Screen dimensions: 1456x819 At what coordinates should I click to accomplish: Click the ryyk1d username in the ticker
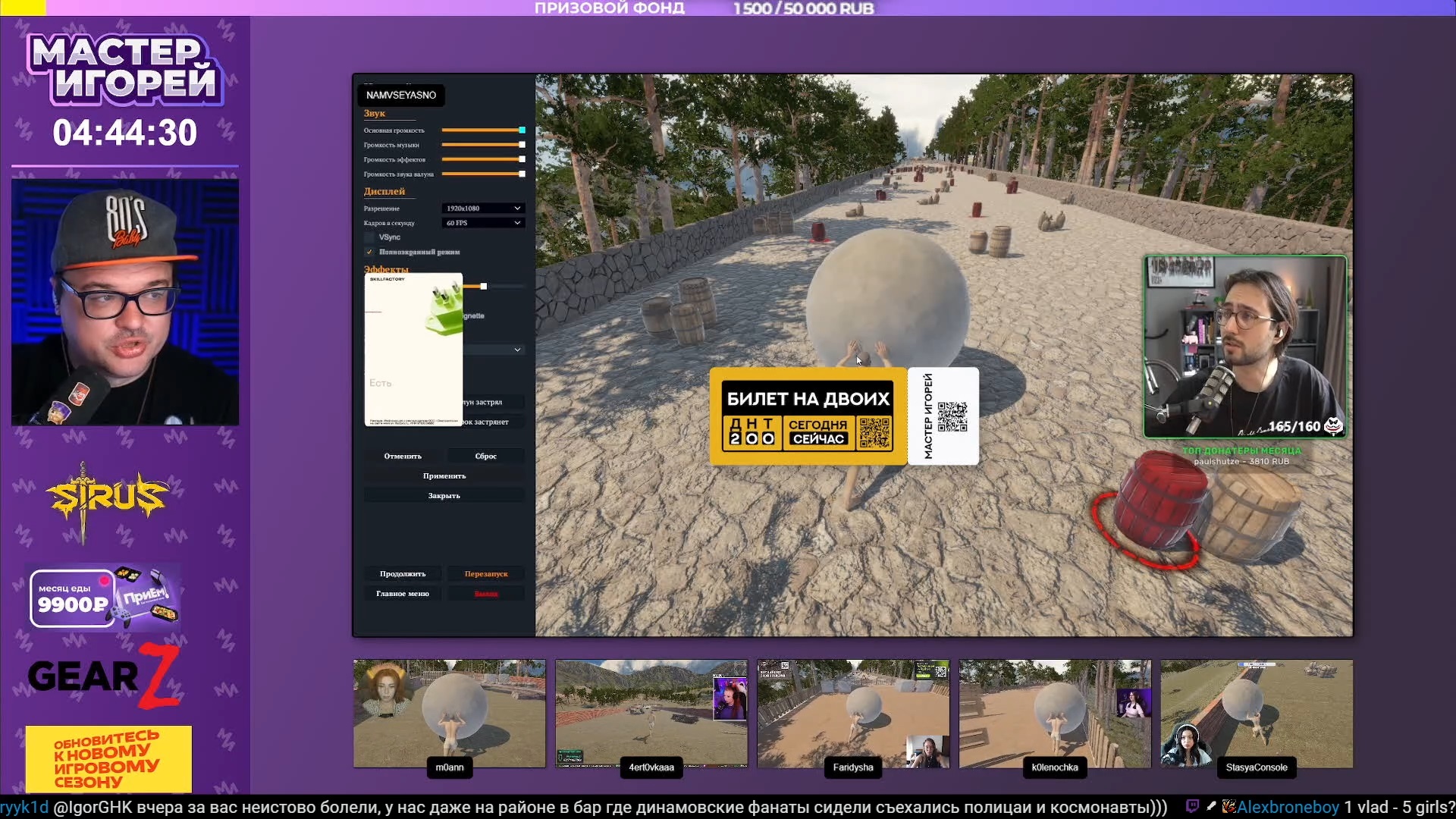24,807
